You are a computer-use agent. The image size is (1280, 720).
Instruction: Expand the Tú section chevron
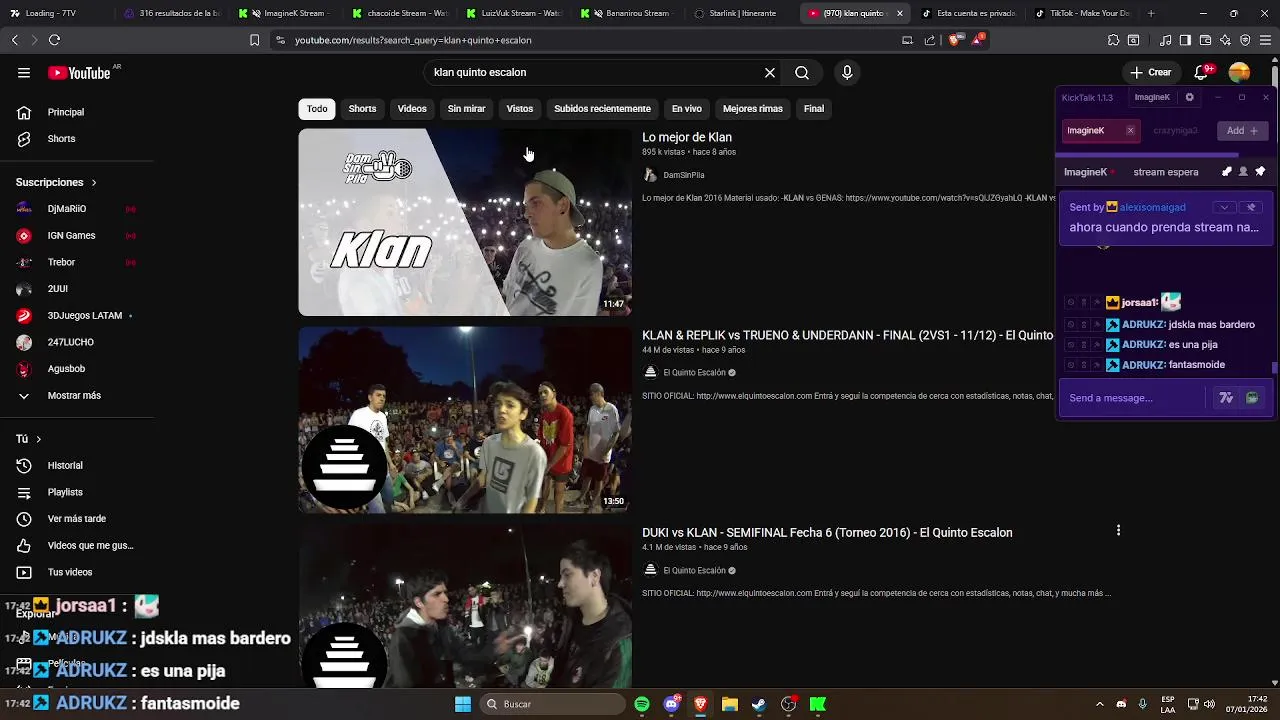(x=39, y=439)
